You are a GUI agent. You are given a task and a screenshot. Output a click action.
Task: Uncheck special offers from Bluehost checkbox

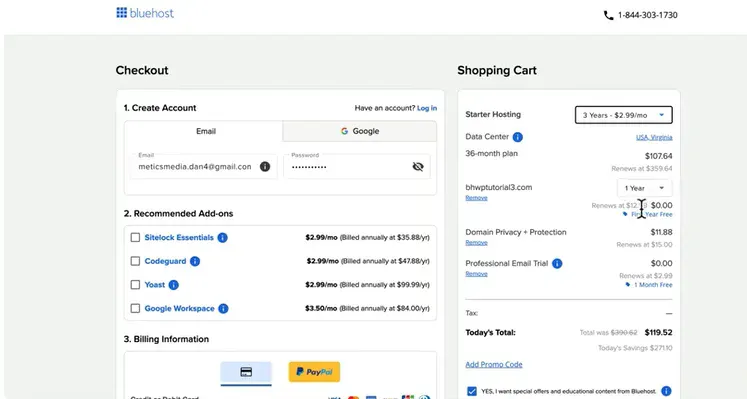point(472,391)
